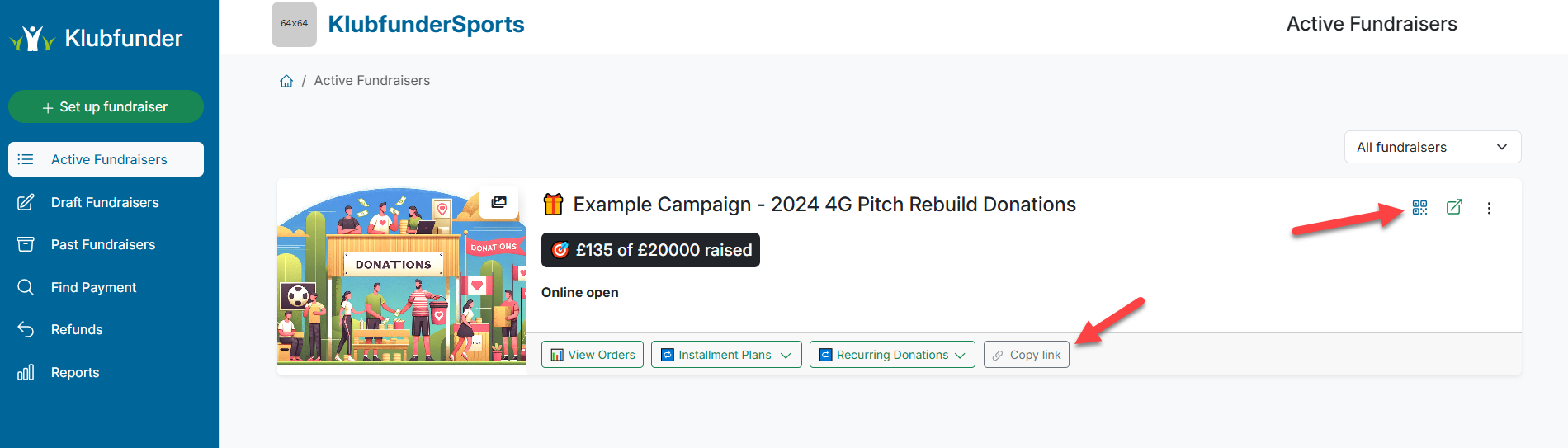Click the Set up fundraiser button

(106, 106)
